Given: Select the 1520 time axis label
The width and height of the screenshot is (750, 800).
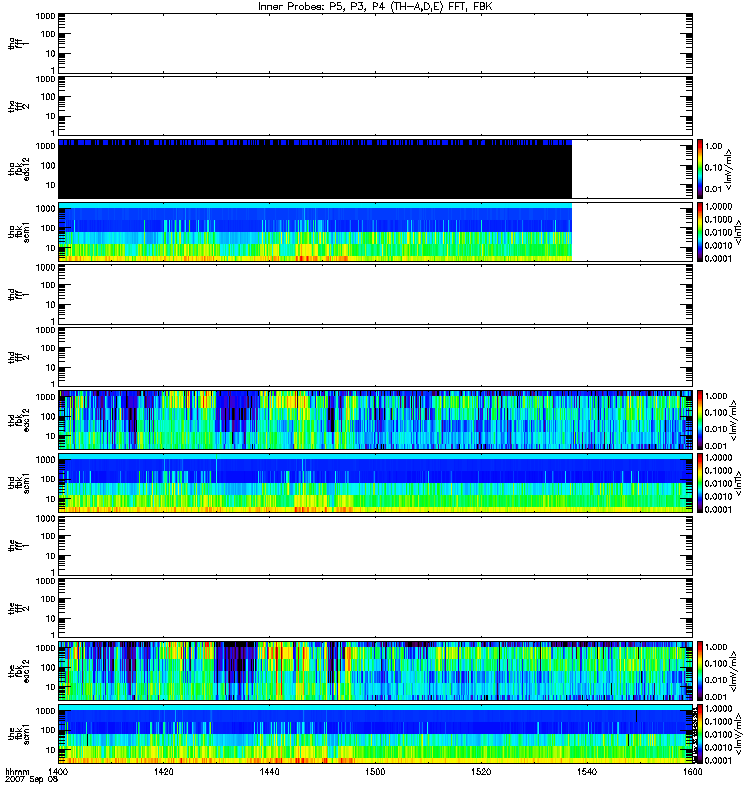Looking at the screenshot, I should pyautogui.click(x=481, y=771).
